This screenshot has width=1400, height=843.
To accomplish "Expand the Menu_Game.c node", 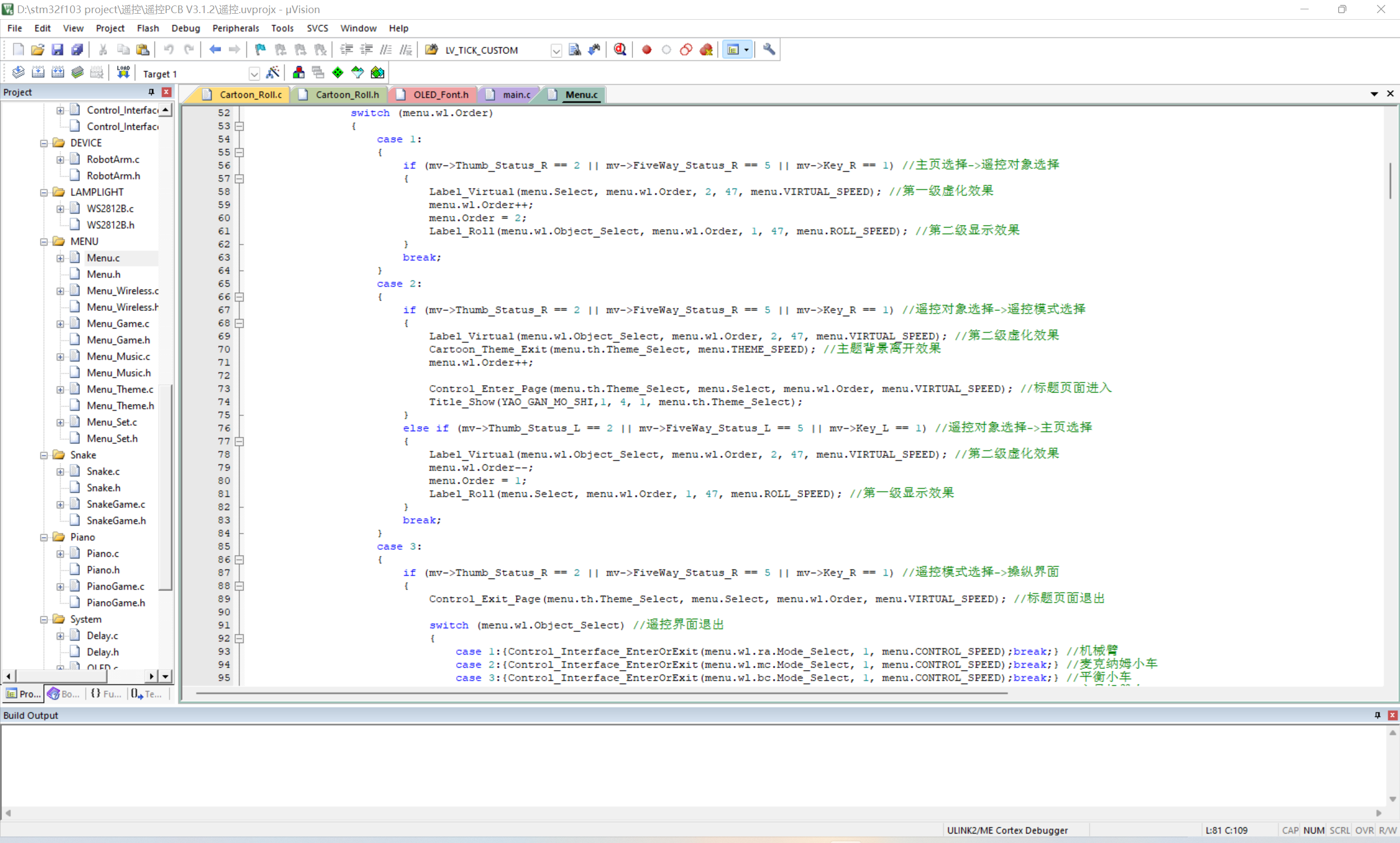I will click(60, 324).
